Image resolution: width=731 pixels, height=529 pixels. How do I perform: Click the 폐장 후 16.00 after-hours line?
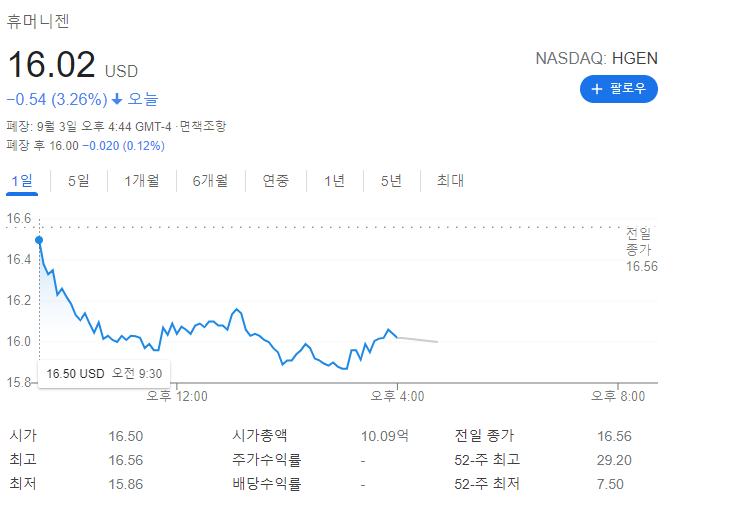[86, 146]
